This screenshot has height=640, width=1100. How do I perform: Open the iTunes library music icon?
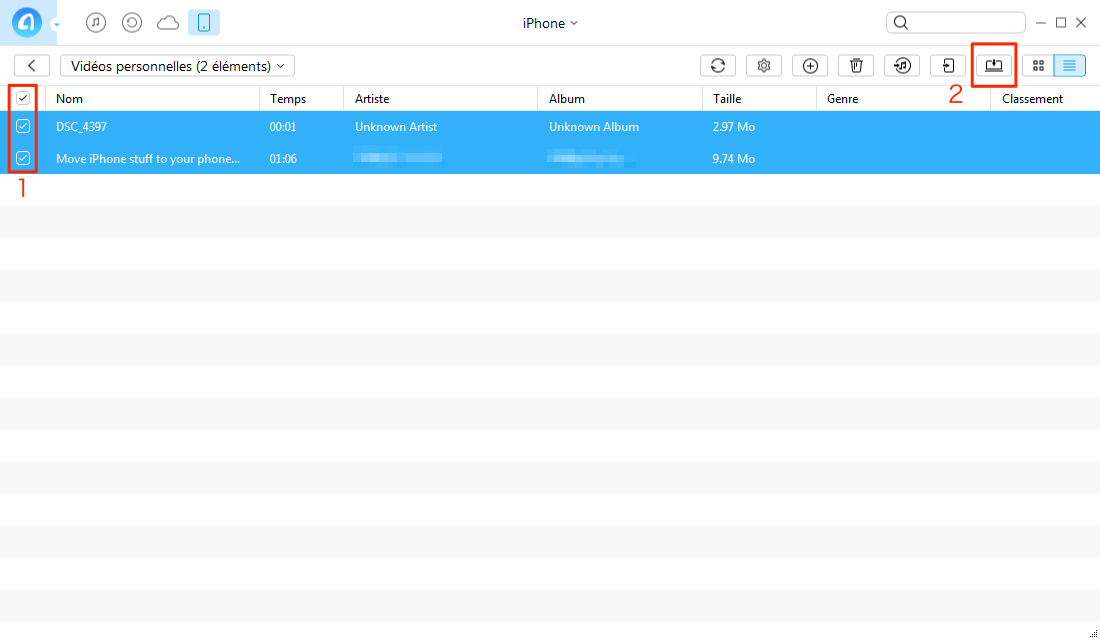coord(95,22)
